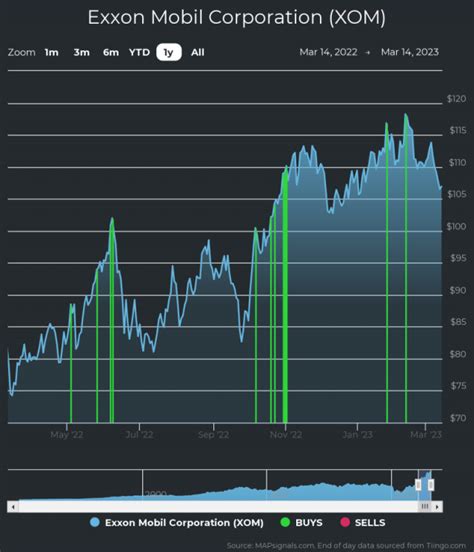Select the 1m zoom range
Screen dimensions: 474x552
[x=51, y=52]
